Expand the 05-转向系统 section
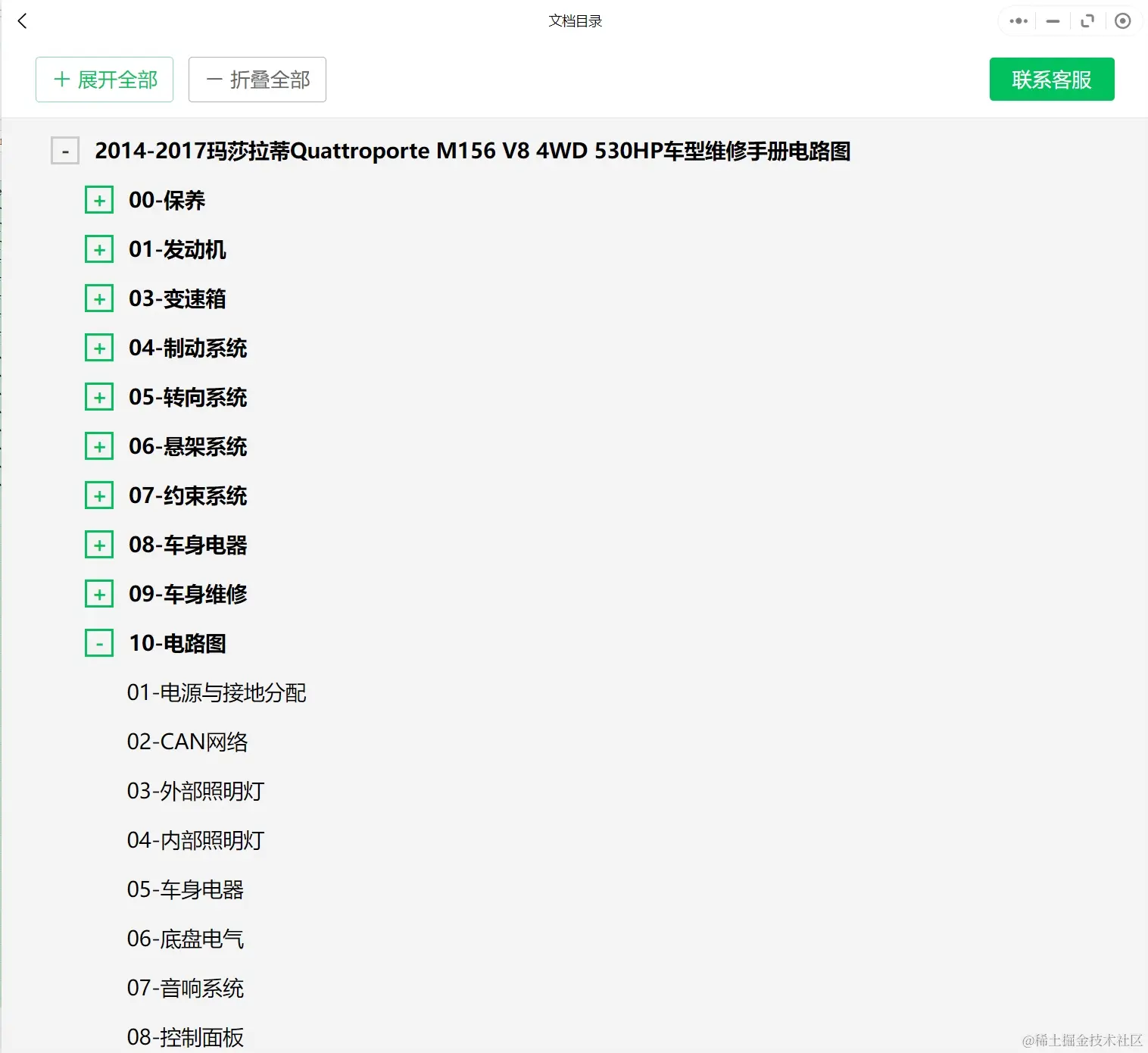This screenshot has height=1053, width=1148. coord(99,397)
